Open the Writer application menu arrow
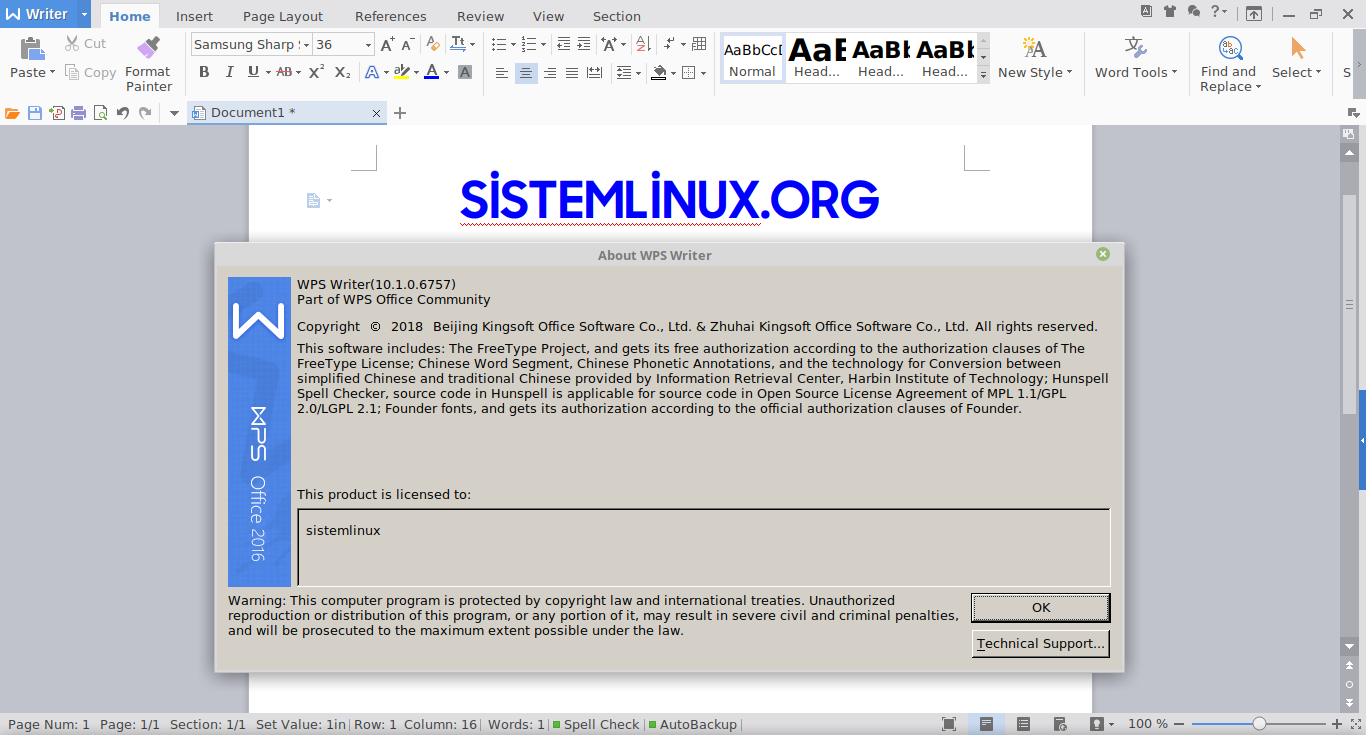 click(x=83, y=14)
